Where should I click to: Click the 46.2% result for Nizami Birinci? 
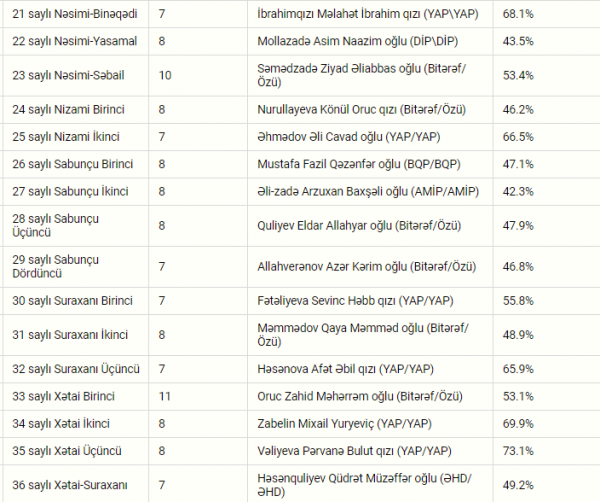pyautogui.click(x=518, y=109)
